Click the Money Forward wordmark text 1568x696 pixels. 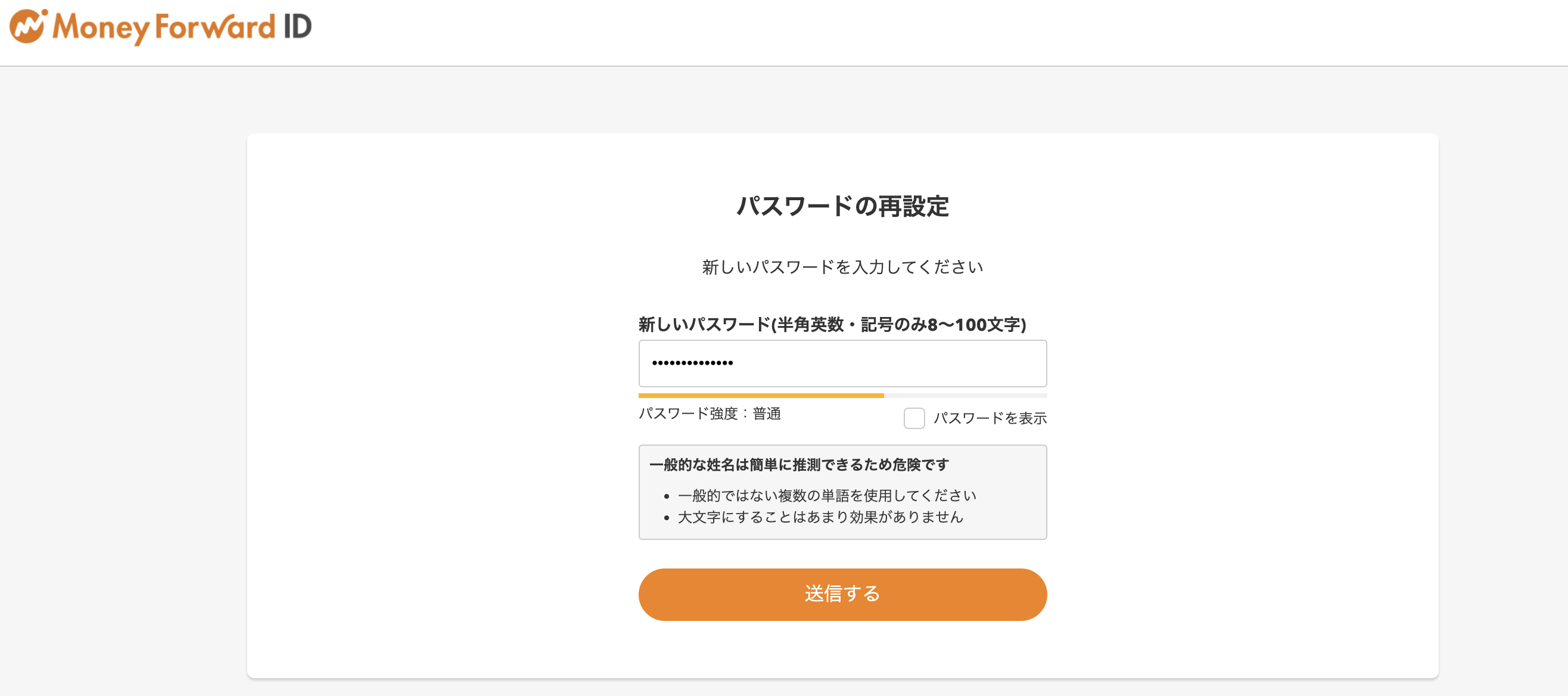(164, 27)
